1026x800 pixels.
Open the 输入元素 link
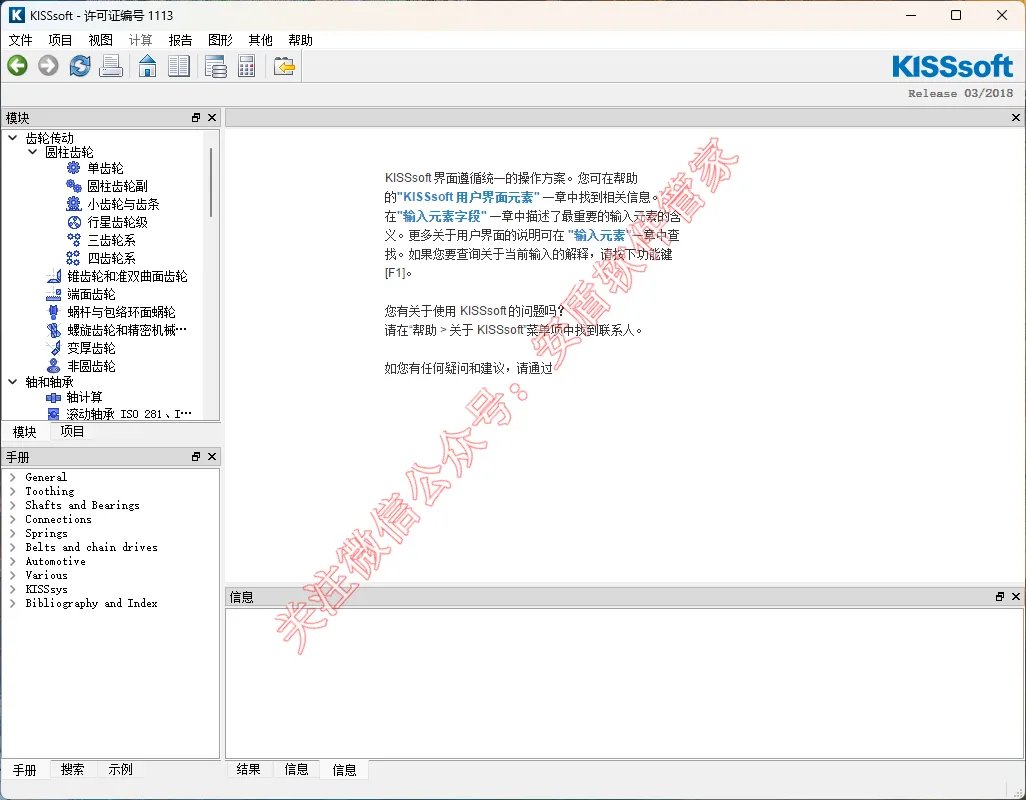click(x=599, y=235)
